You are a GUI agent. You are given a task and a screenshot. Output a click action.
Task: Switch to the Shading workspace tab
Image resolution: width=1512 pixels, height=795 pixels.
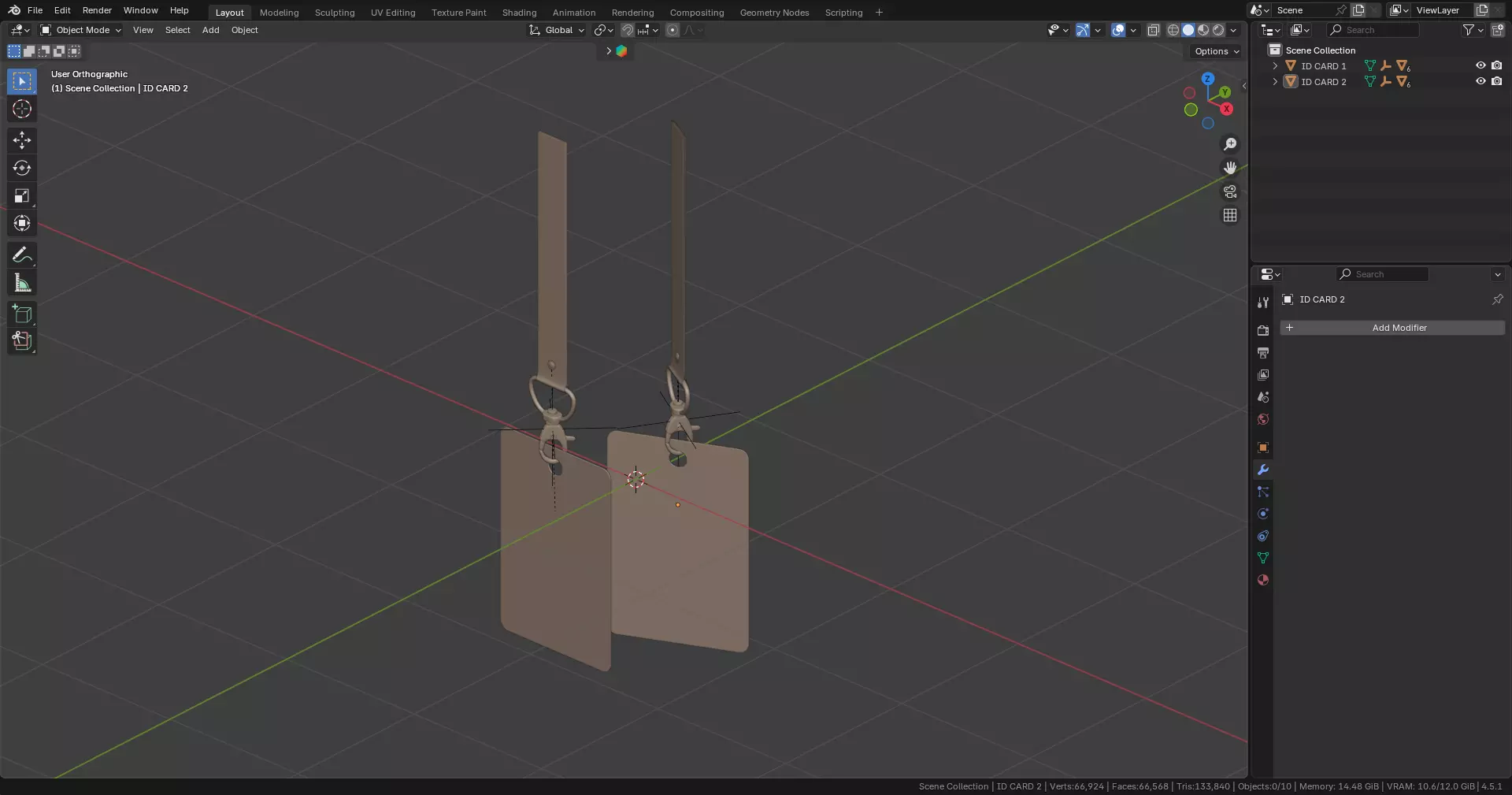tap(519, 13)
